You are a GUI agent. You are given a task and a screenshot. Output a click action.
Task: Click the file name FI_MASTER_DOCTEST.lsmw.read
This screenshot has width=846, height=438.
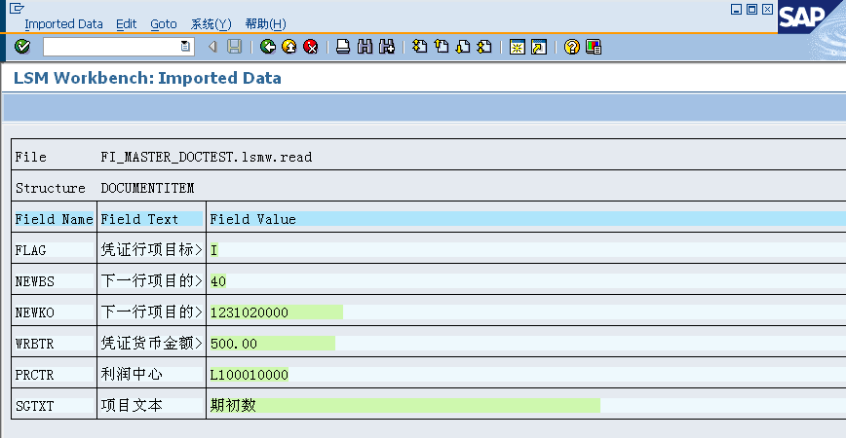tap(206, 157)
